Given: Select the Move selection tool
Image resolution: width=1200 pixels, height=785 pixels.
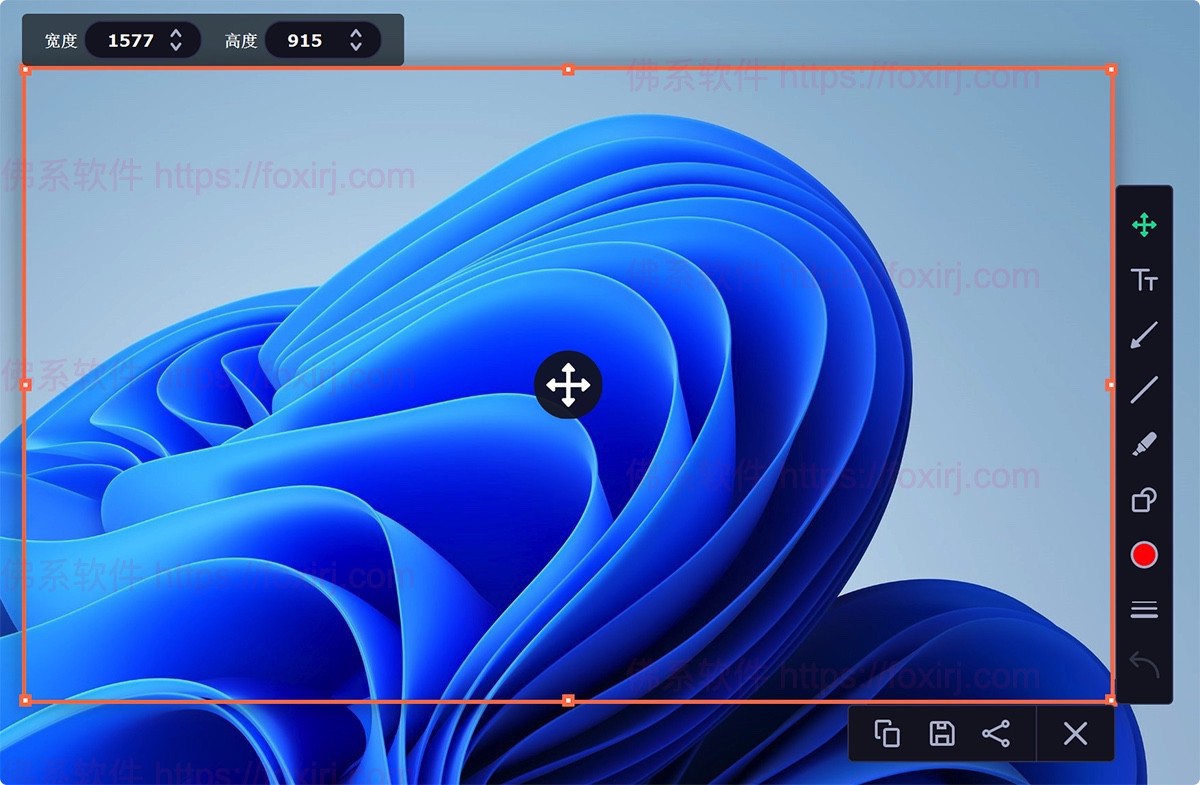Looking at the screenshot, I should point(1144,225).
